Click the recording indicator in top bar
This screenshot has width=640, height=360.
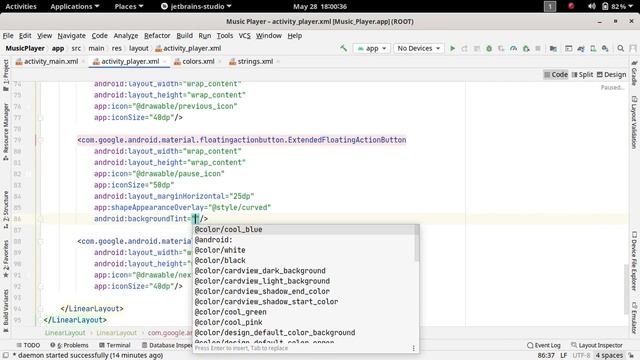pyautogui.click(x=571, y=6)
